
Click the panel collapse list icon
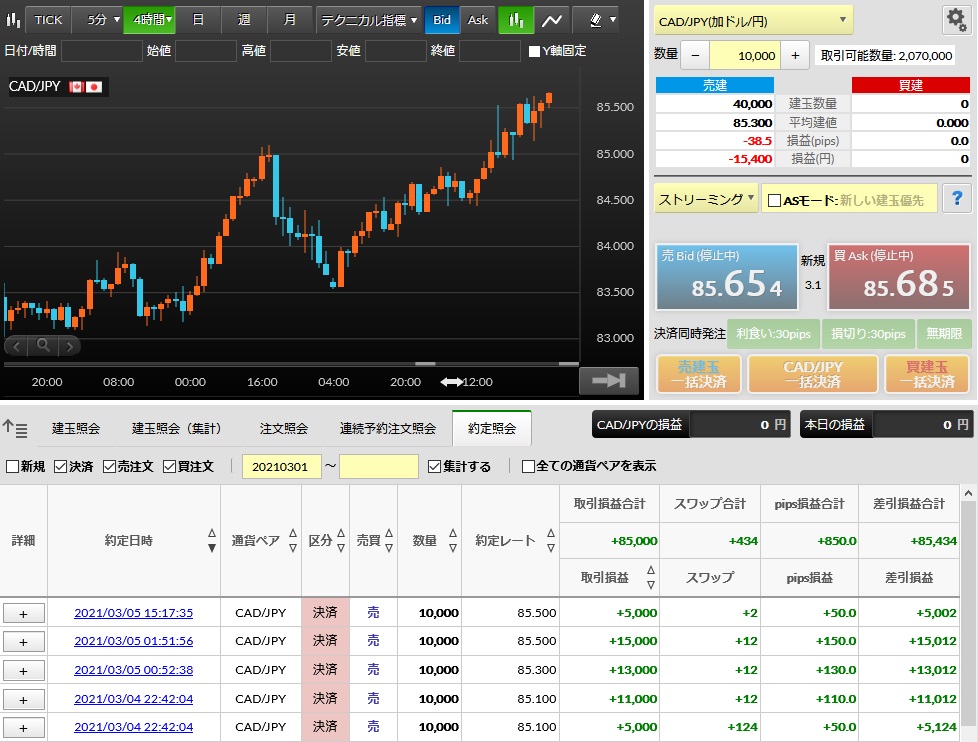[x=15, y=428]
